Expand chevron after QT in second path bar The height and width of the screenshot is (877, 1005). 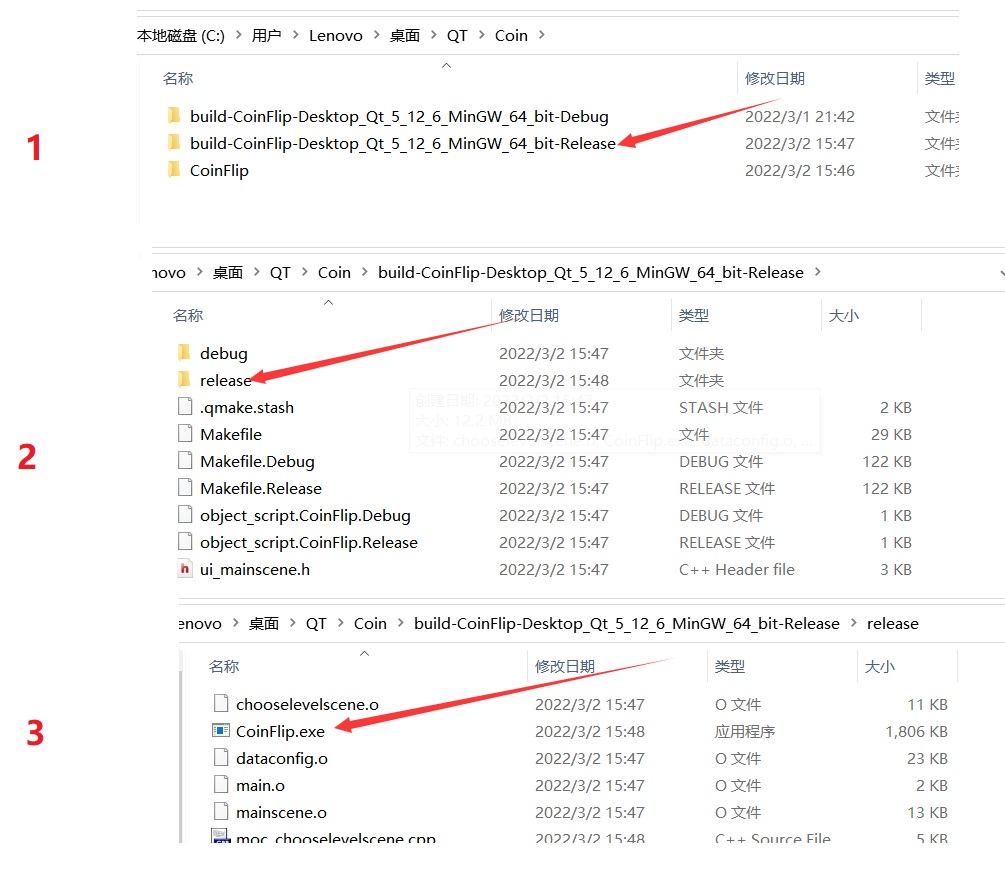(x=304, y=272)
